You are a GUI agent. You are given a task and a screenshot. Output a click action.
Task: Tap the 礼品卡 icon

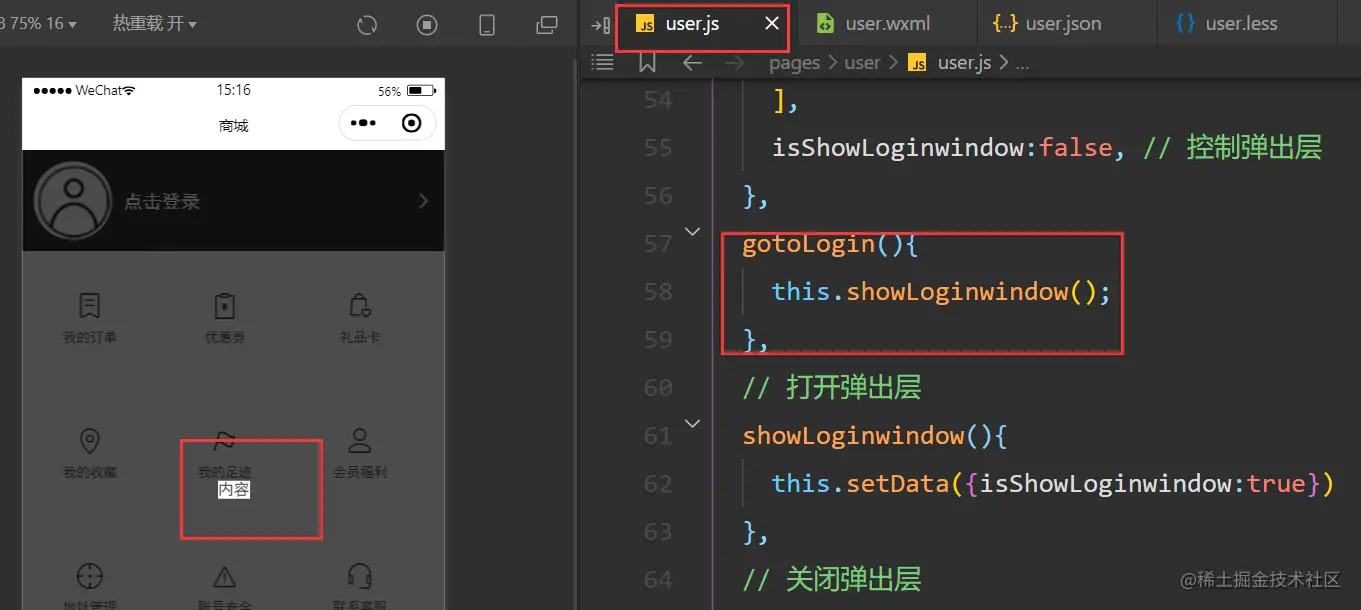tap(360, 305)
